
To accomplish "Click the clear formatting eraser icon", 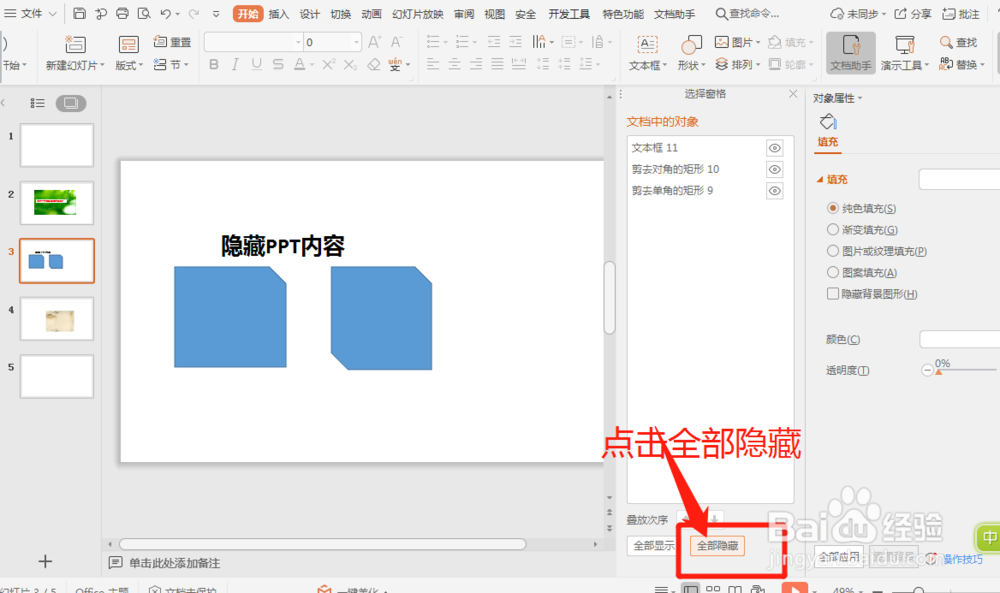I will click(x=374, y=64).
